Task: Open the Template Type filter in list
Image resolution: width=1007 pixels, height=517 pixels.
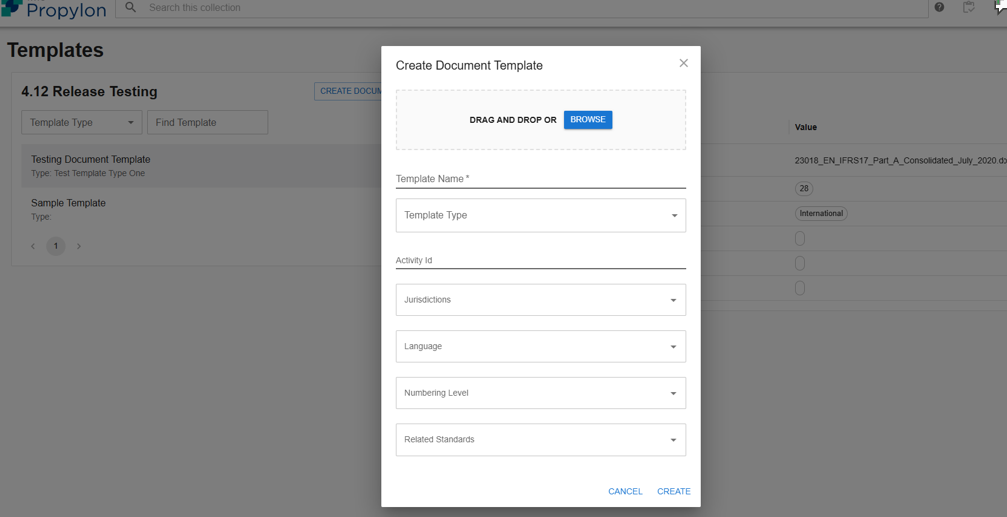Action: tap(81, 123)
